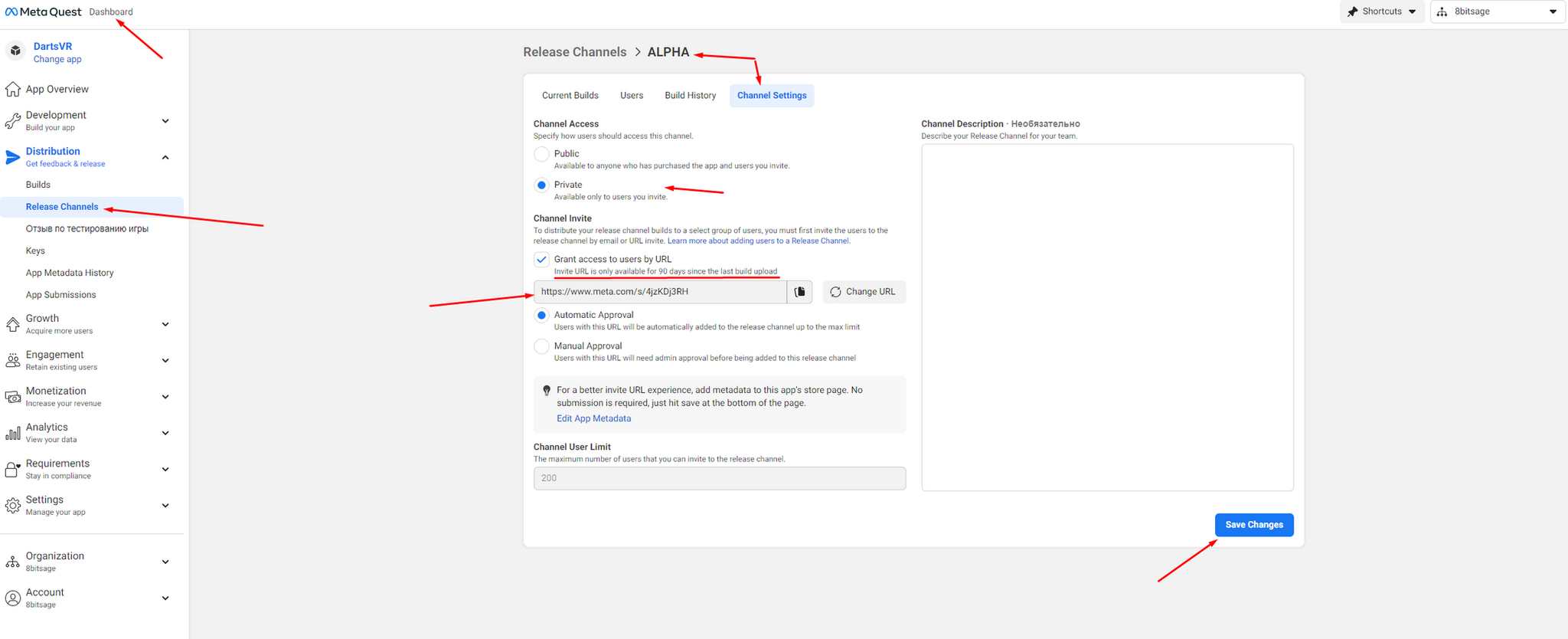The image size is (1568, 639).
Task: Open the Shortcuts dropdown
Action: 1382,11
